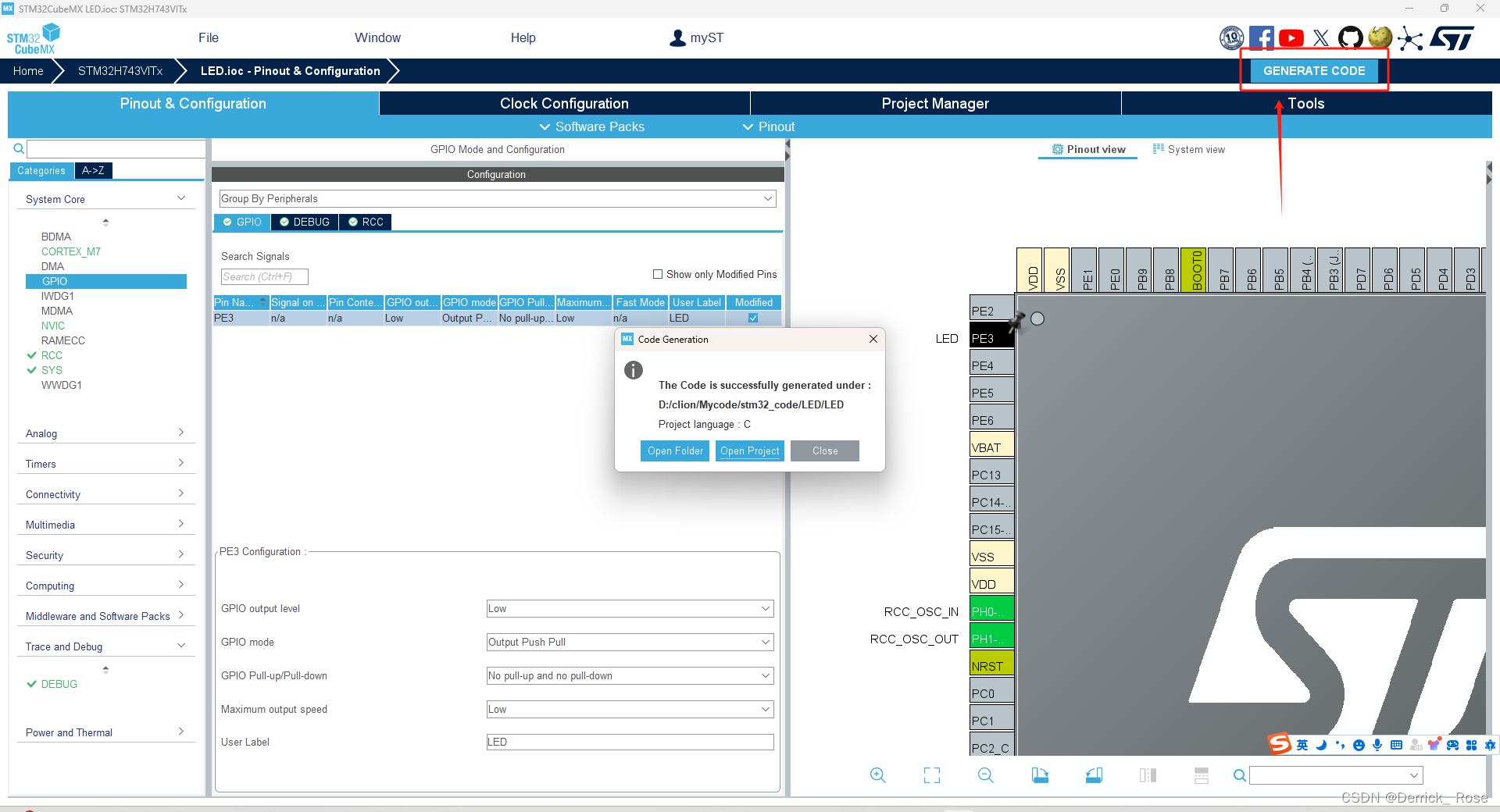Open the File menu
Image resolution: width=1500 pixels, height=812 pixels.
coord(209,37)
